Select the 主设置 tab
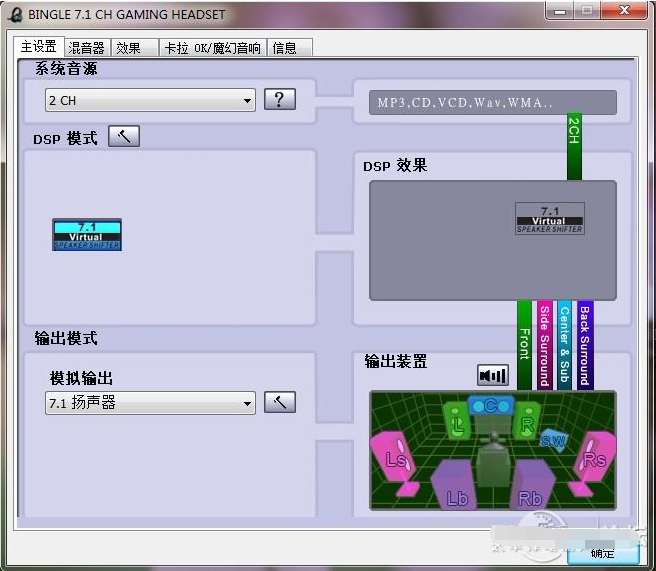This screenshot has width=656, height=571. click(x=39, y=46)
